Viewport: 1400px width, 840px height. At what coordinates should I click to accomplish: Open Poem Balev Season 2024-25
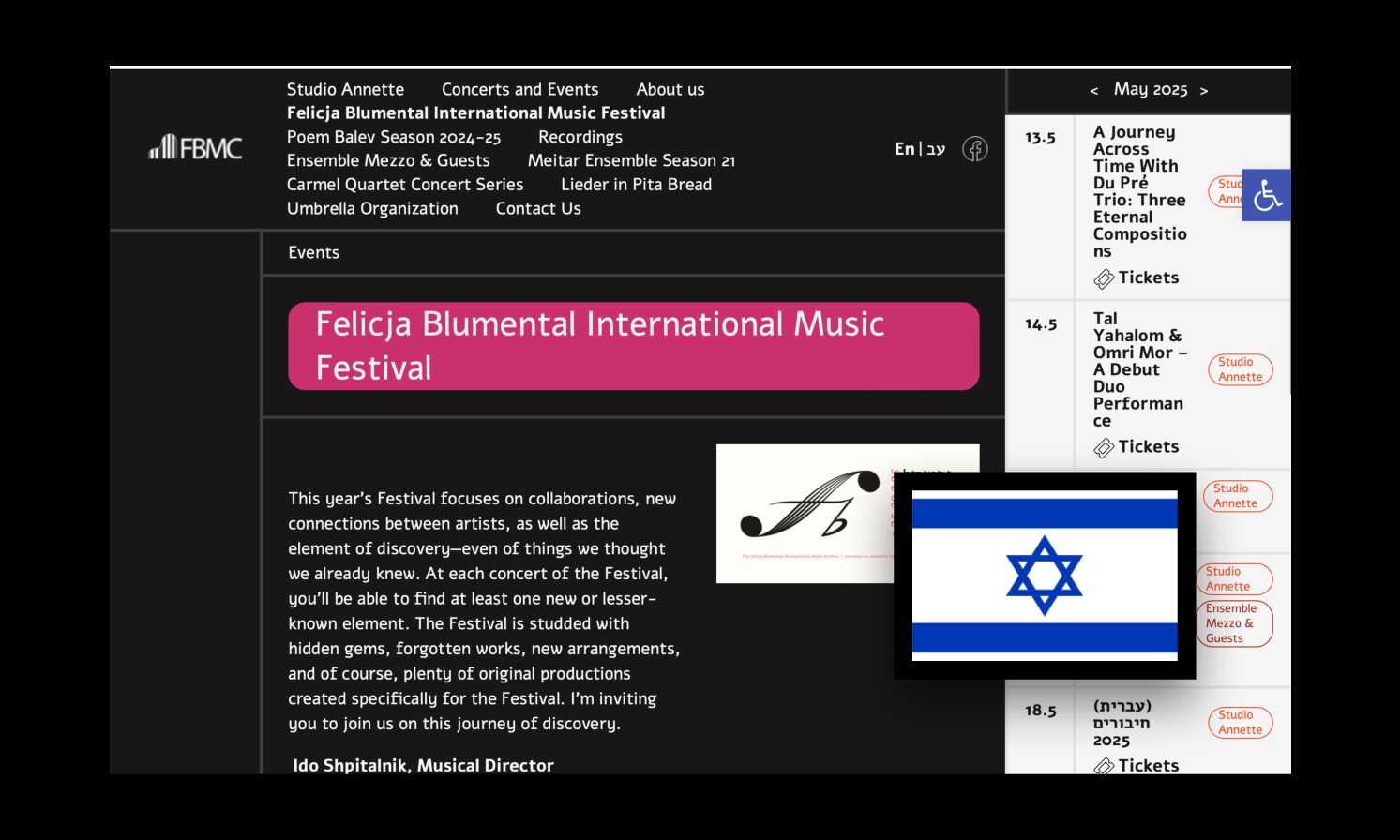coord(394,137)
